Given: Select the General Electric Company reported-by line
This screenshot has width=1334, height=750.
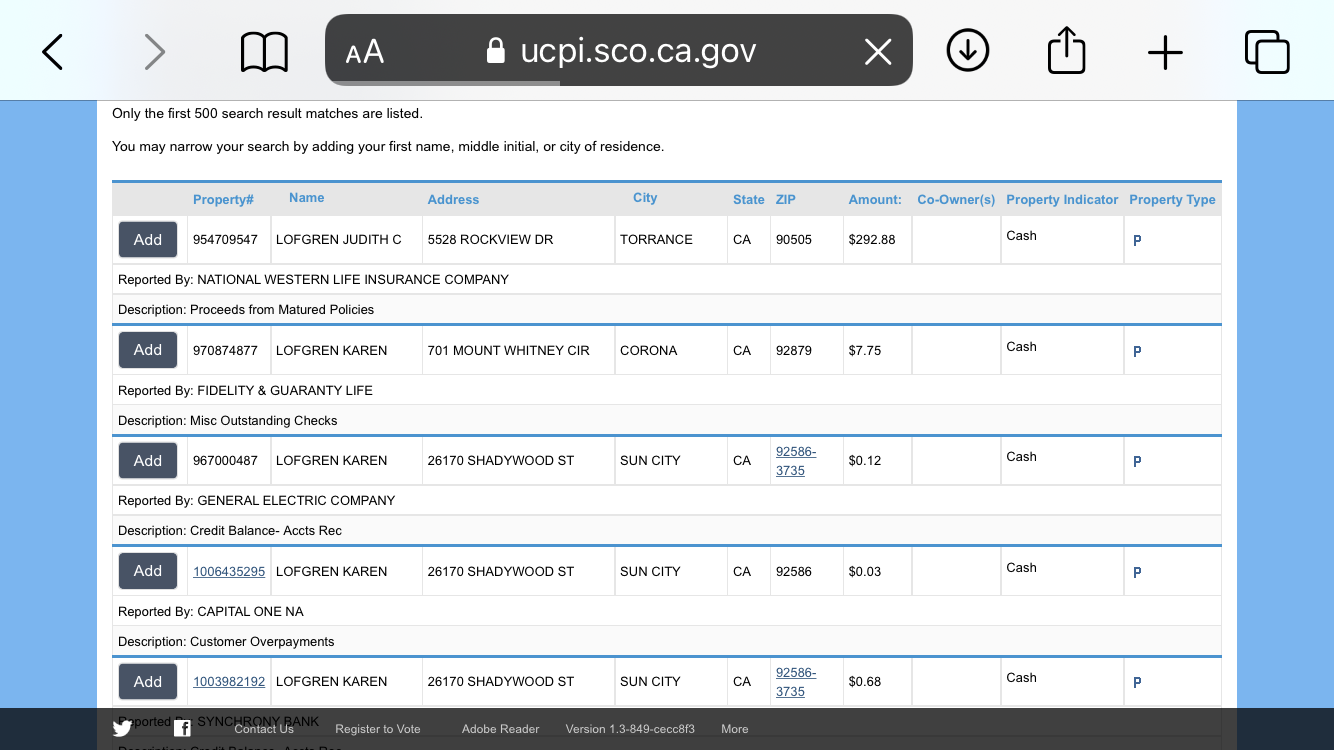Looking at the screenshot, I should pos(257,501).
